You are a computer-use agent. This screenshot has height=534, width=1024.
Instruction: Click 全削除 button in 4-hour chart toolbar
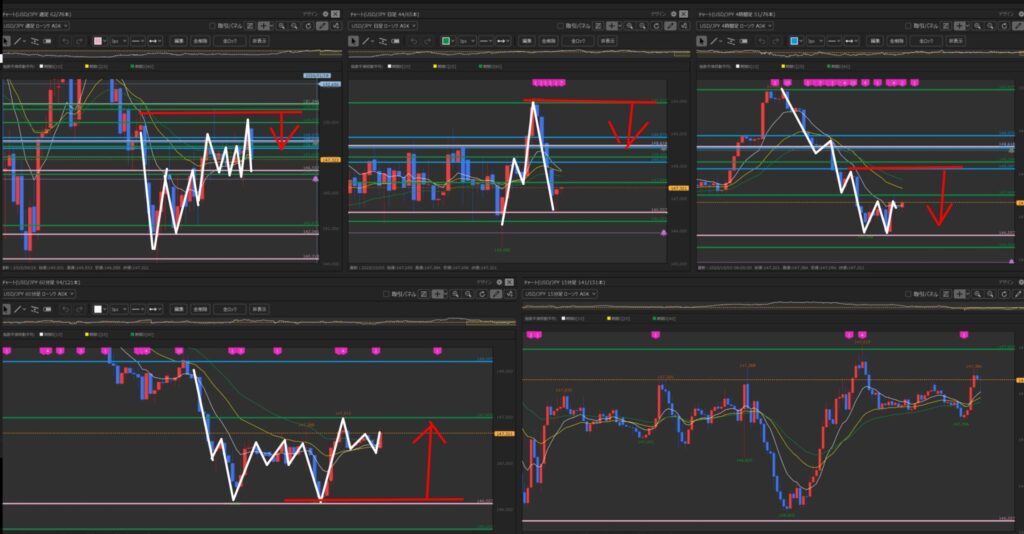[x=895, y=41]
